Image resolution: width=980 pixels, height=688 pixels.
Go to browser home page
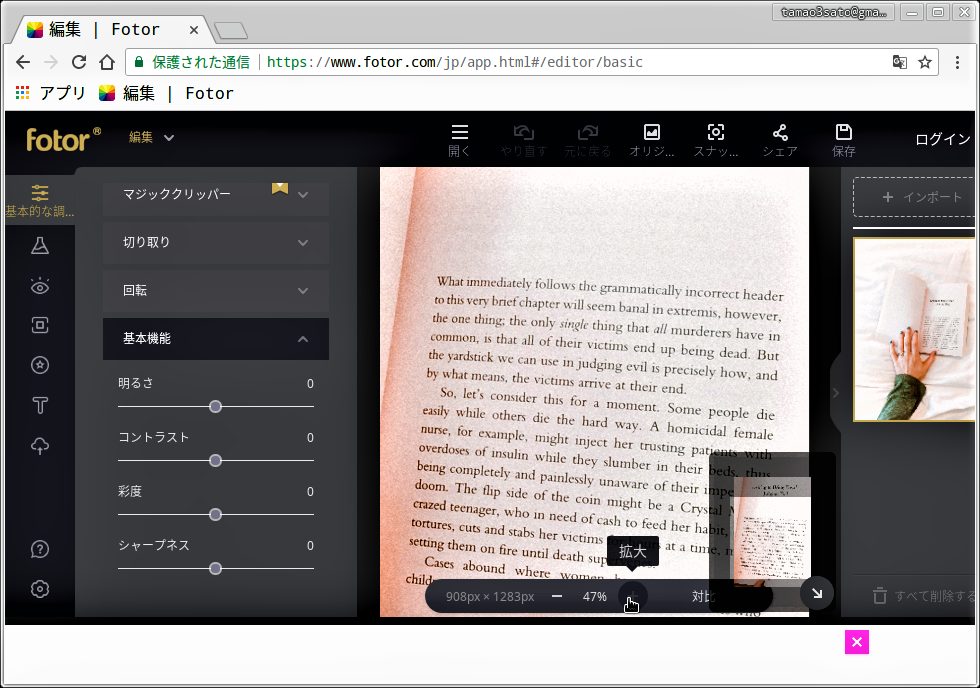pos(107,62)
